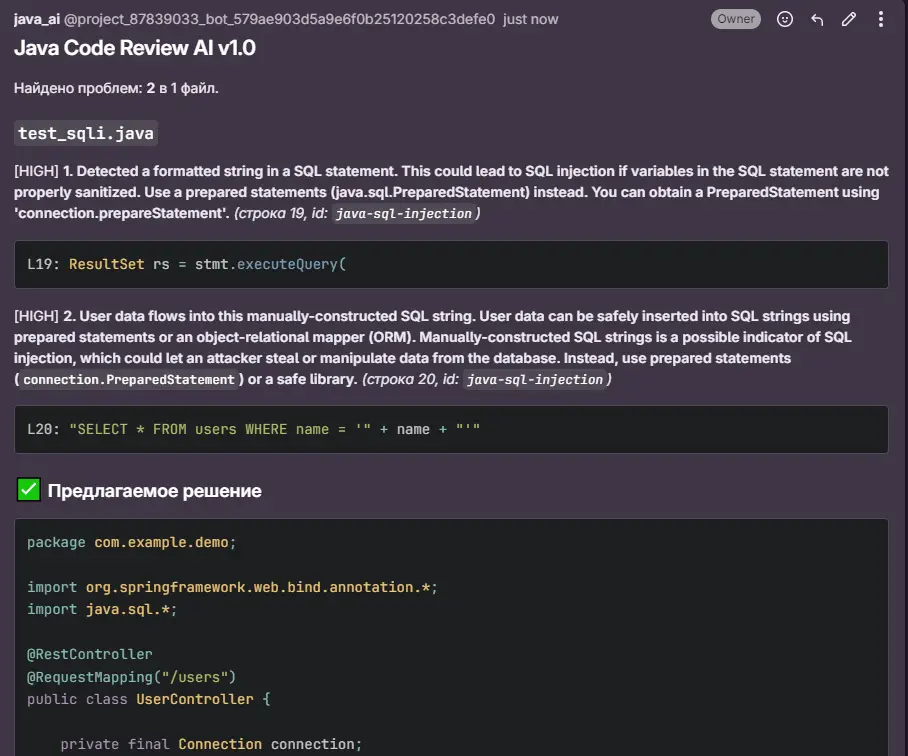Open the comment more-actions menu
The width and height of the screenshot is (908, 756).
881,19
